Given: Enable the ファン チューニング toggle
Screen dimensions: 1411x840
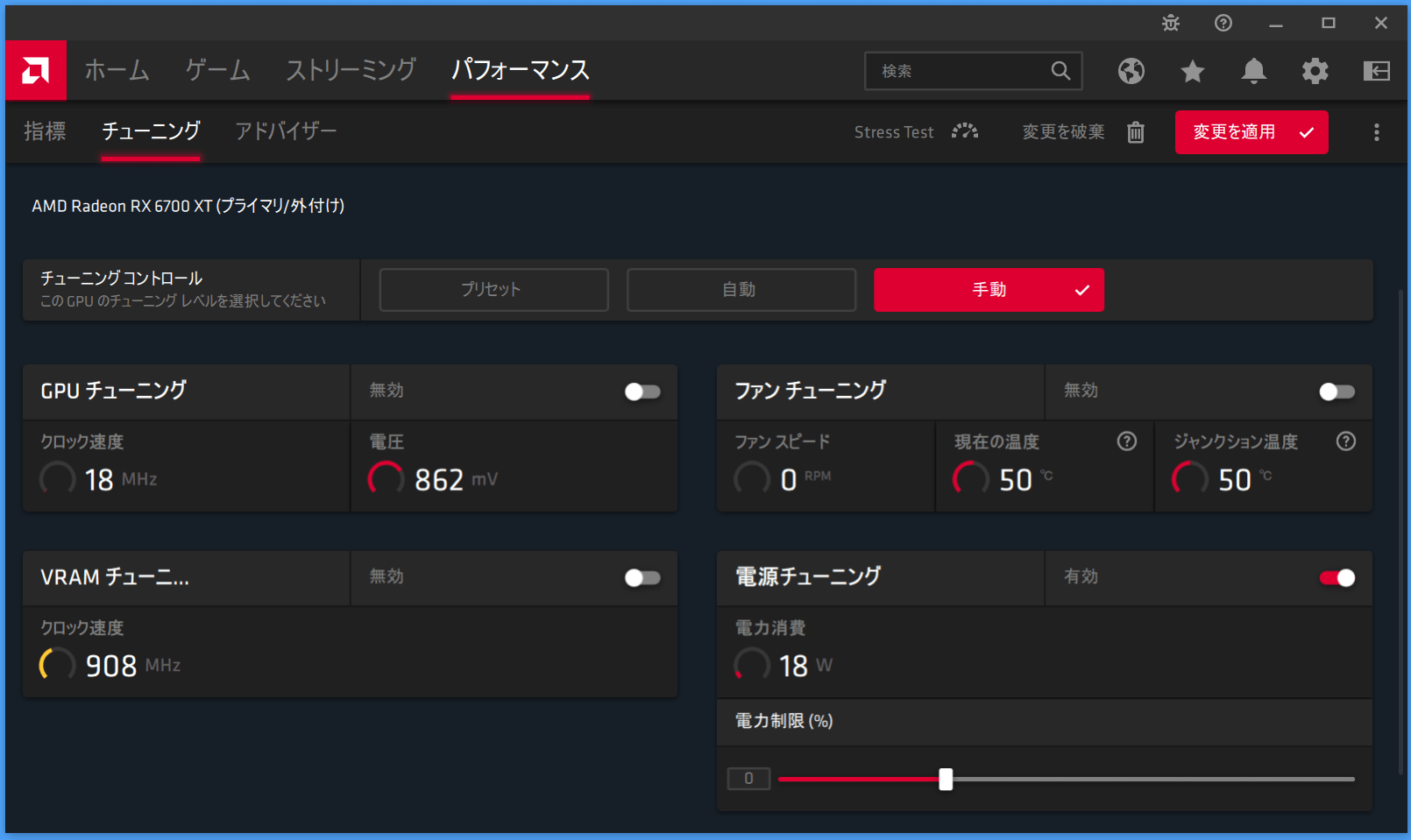Looking at the screenshot, I should click(1337, 392).
